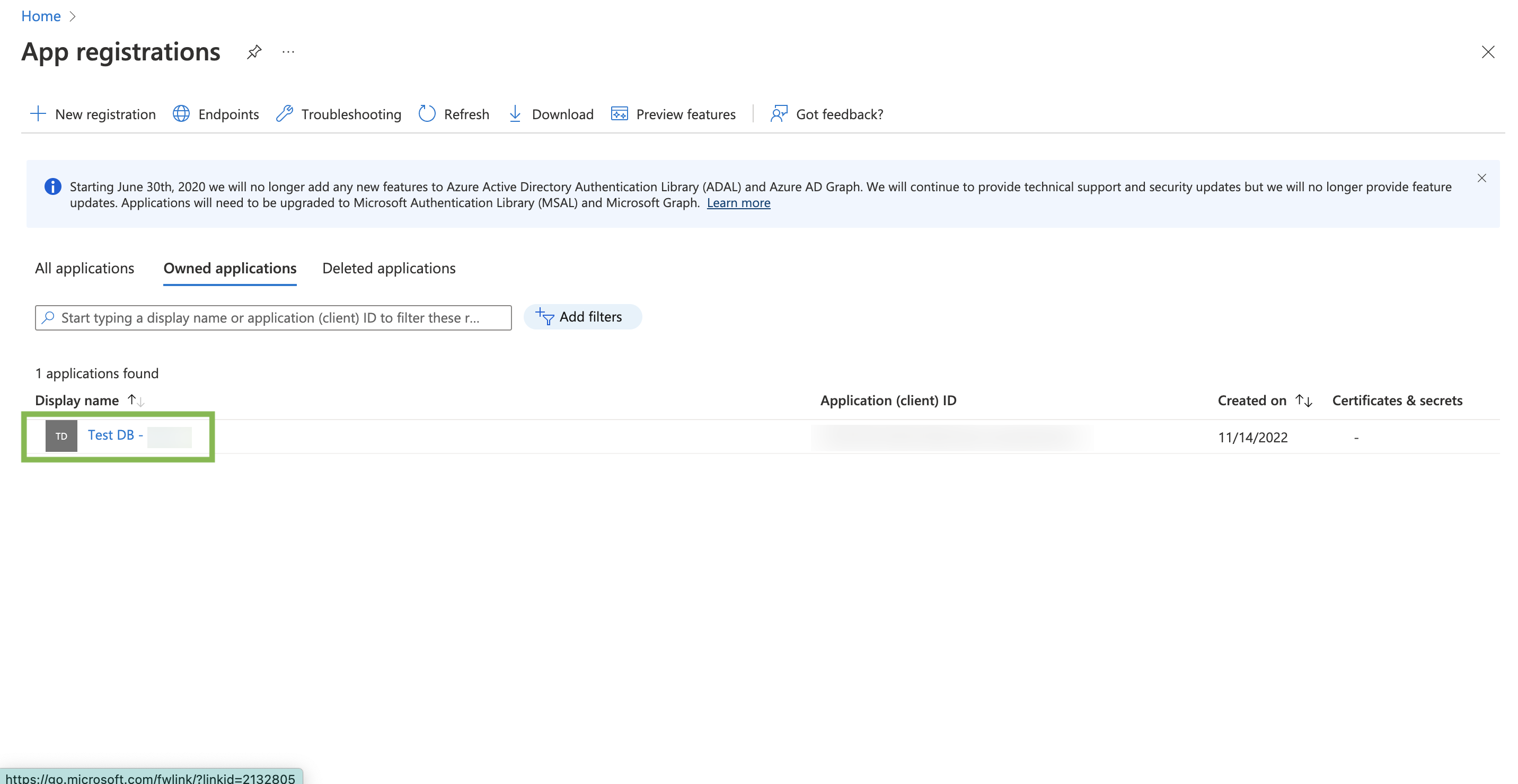
Task: Click the Application (client) ID header
Action: point(888,400)
